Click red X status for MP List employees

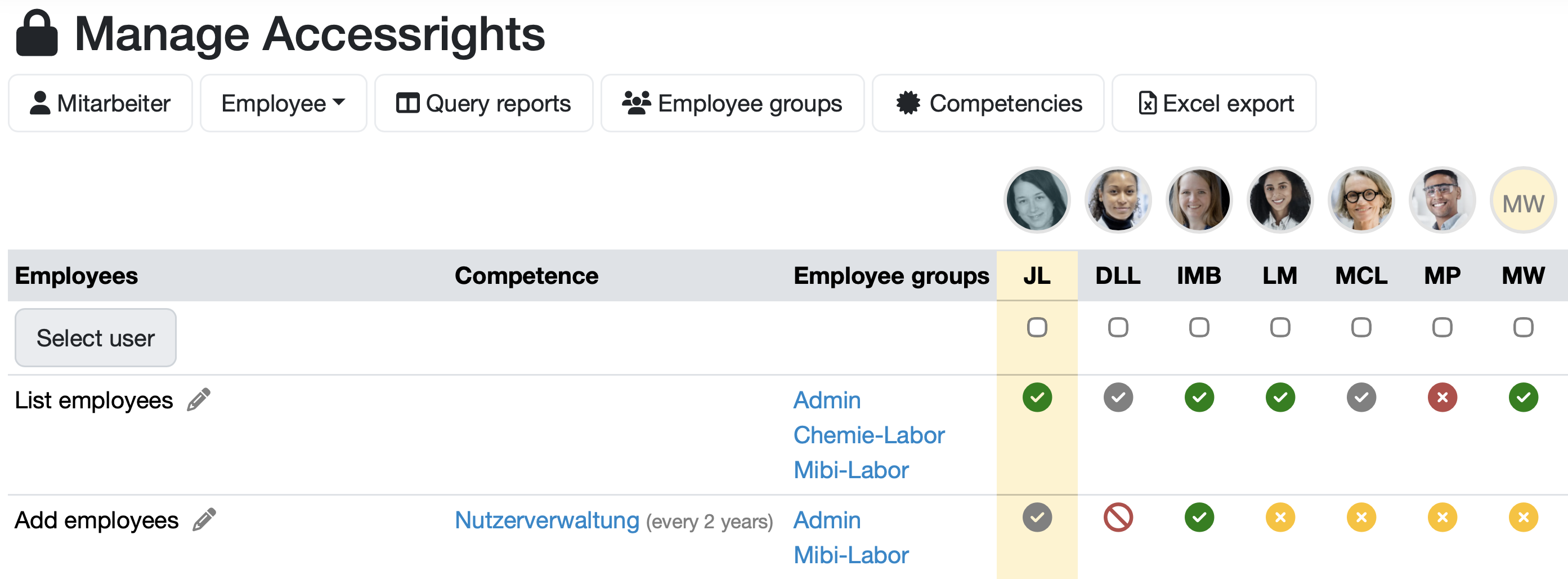click(1442, 398)
